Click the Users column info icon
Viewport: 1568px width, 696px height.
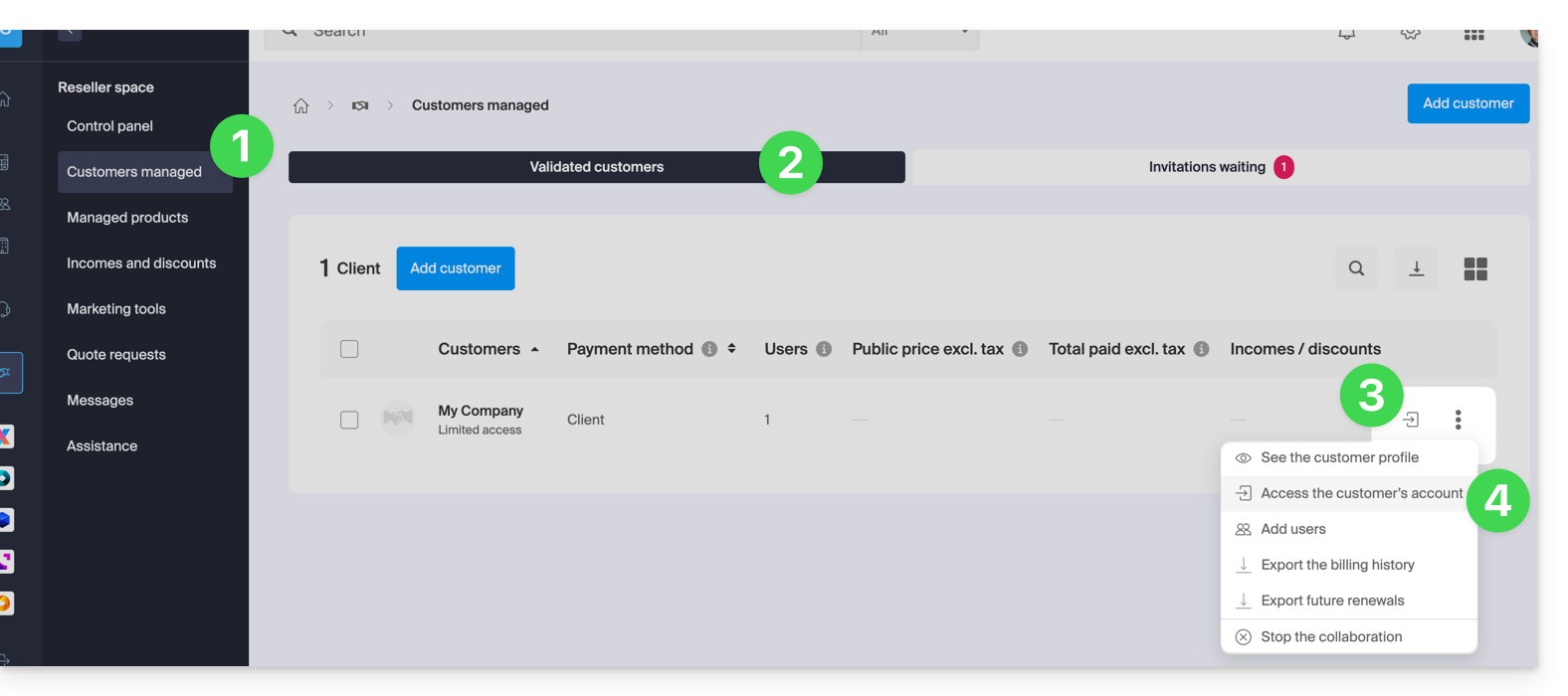click(x=824, y=349)
